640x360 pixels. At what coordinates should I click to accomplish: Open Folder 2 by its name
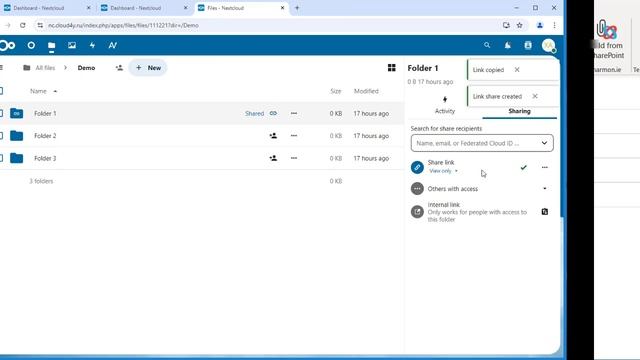45,136
